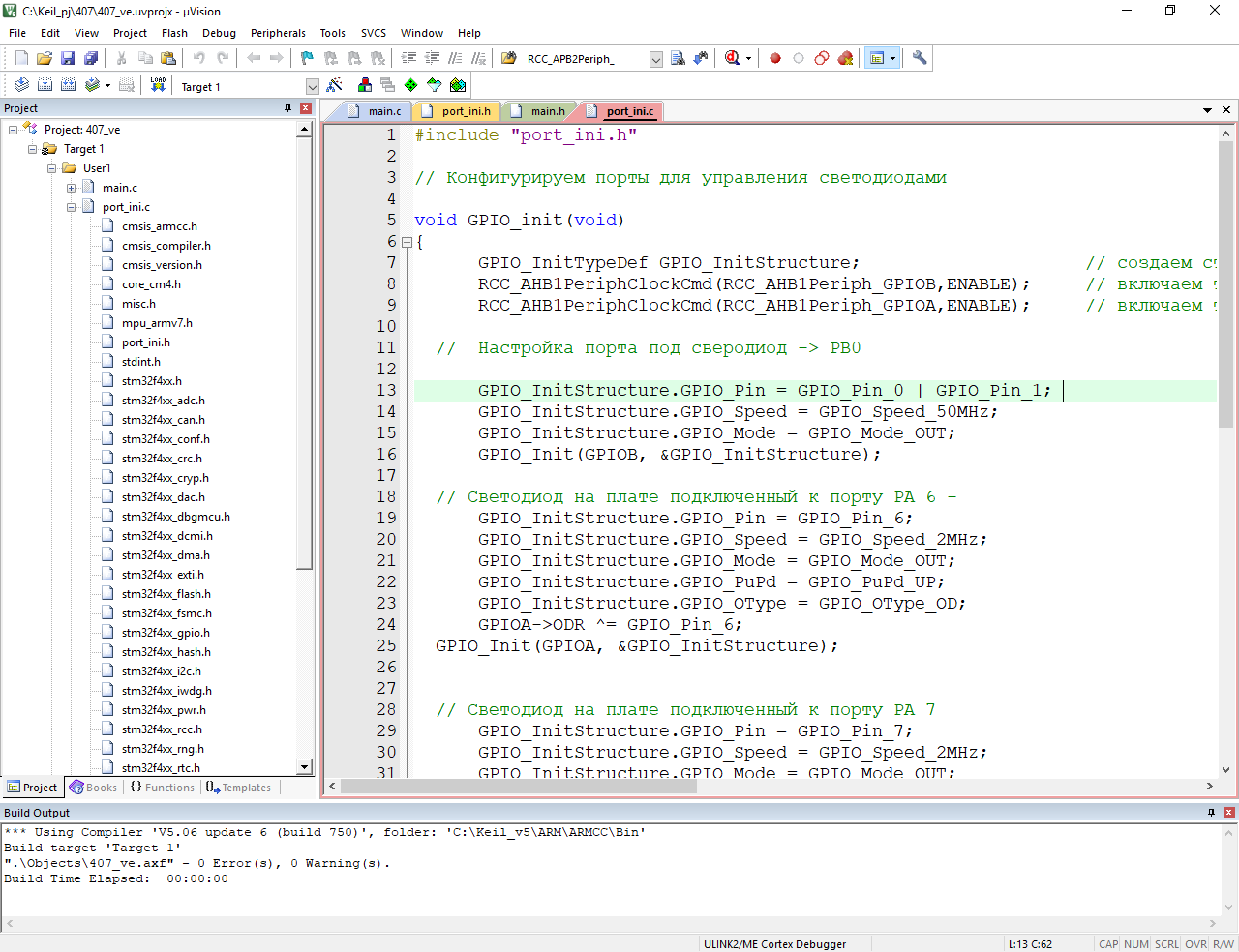Image resolution: width=1239 pixels, height=952 pixels.
Task: Open Configuration with the wrench icon
Action: (920, 58)
